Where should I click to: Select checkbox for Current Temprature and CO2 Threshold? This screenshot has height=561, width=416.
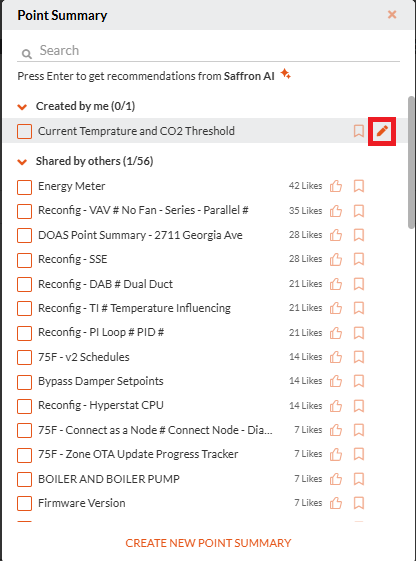point(24,131)
